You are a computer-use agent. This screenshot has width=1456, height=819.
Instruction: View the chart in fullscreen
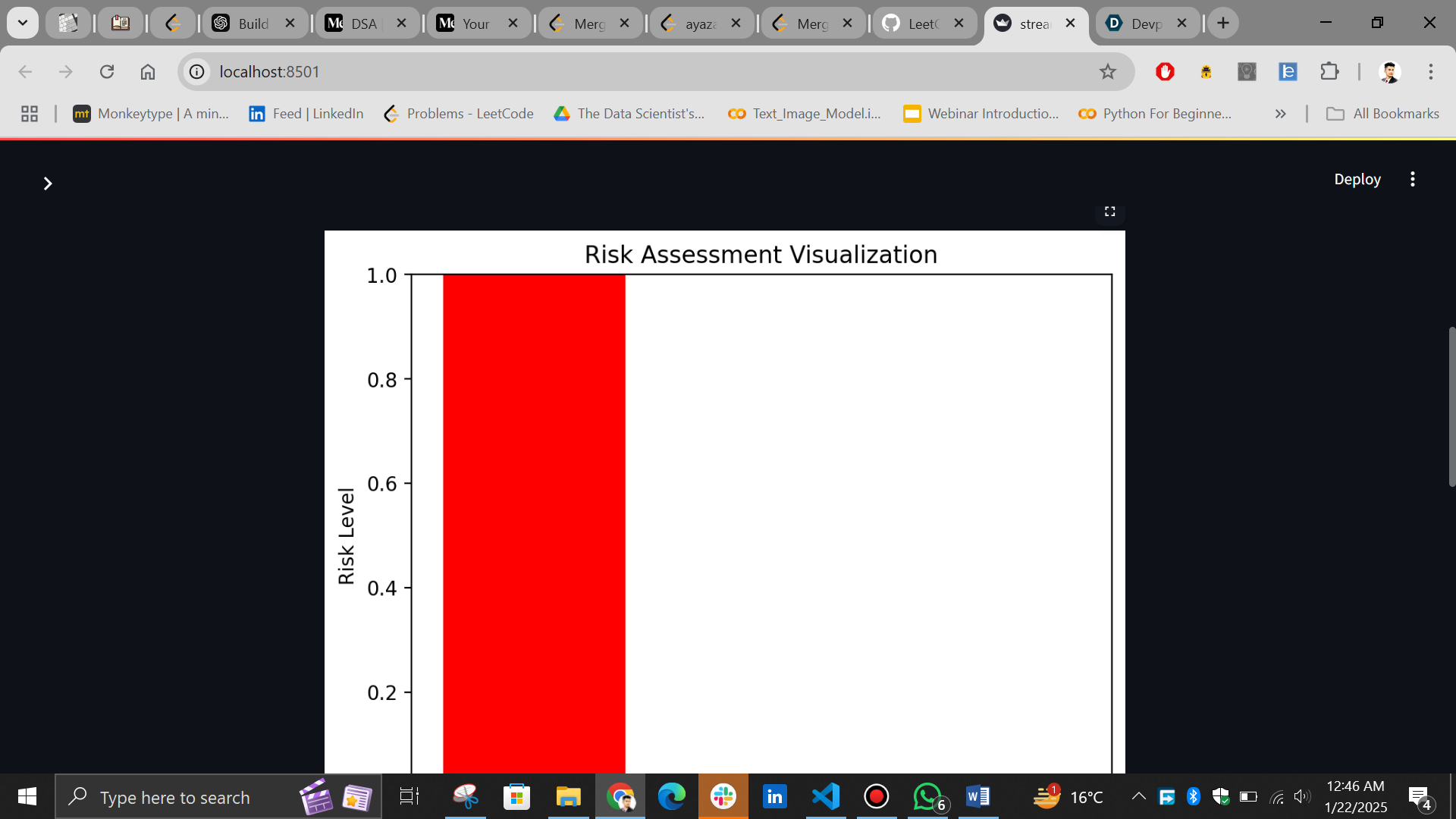coord(1109,212)
